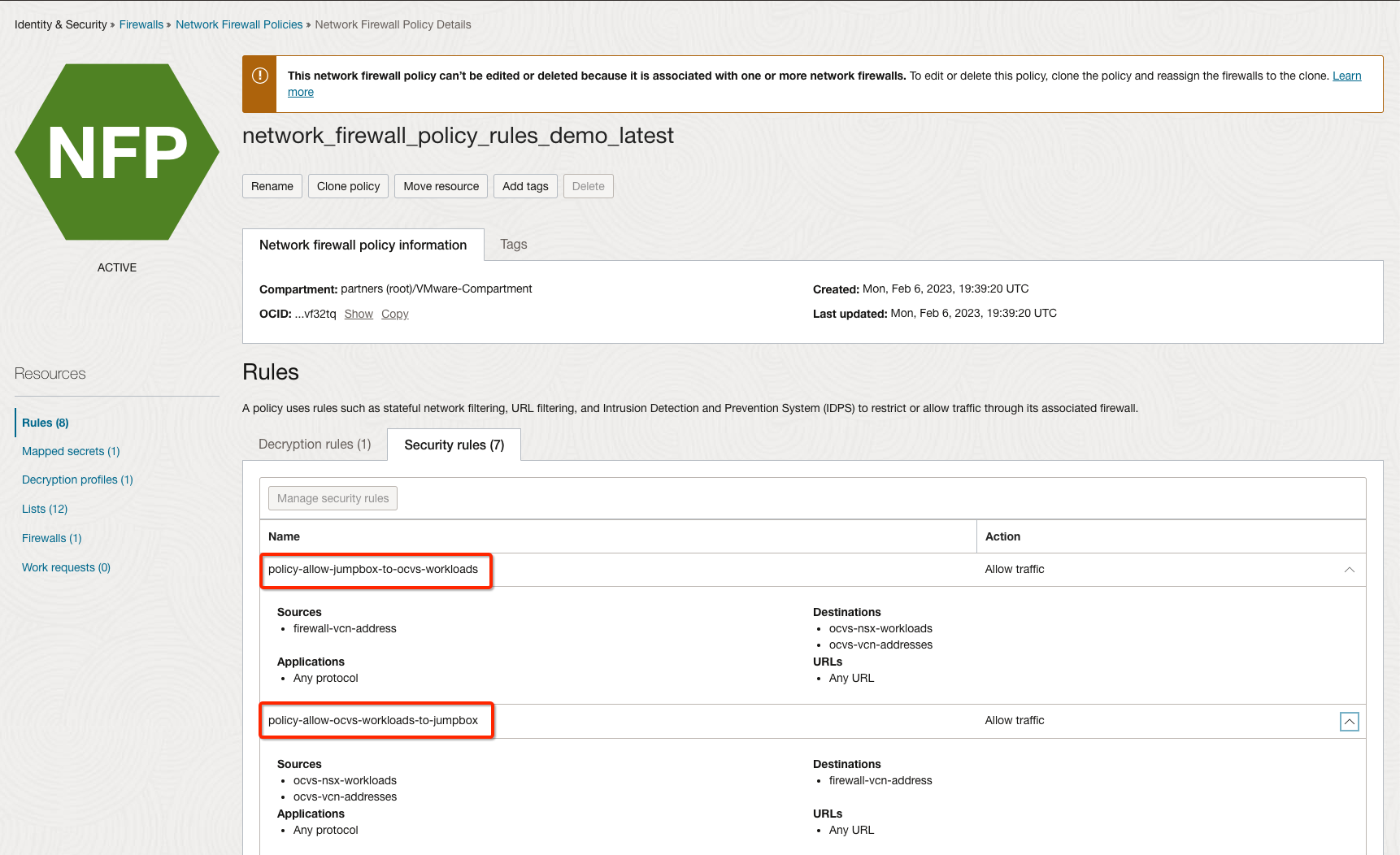Open Move resource
1400x855 pixels.
(x=441, y=186)
